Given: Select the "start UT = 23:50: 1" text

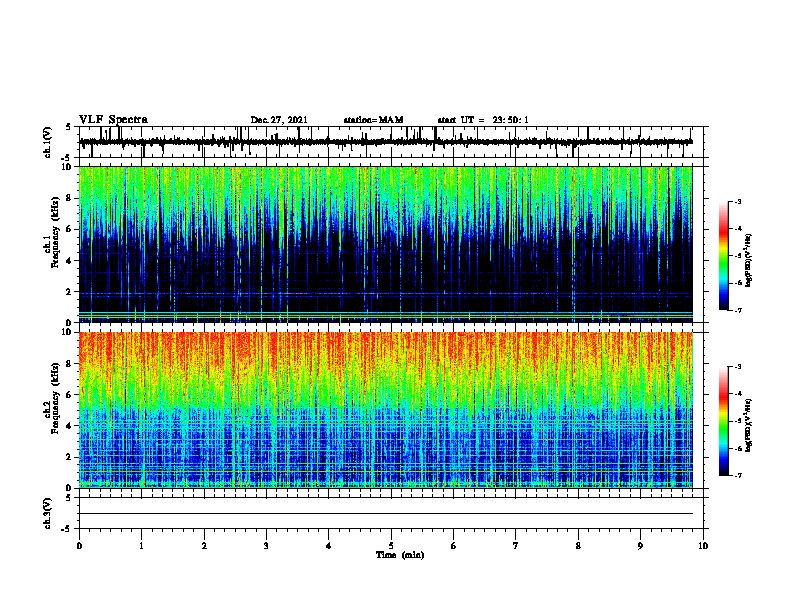Looking at the screenshot, I should pos(483,120).
